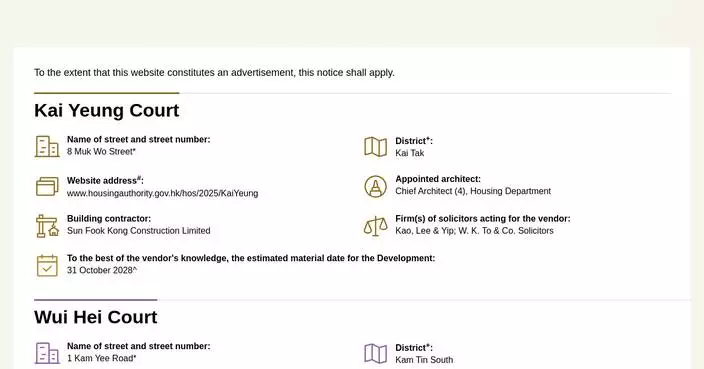Click the architect compass icon beside Appointed architect

pos(375,186)
